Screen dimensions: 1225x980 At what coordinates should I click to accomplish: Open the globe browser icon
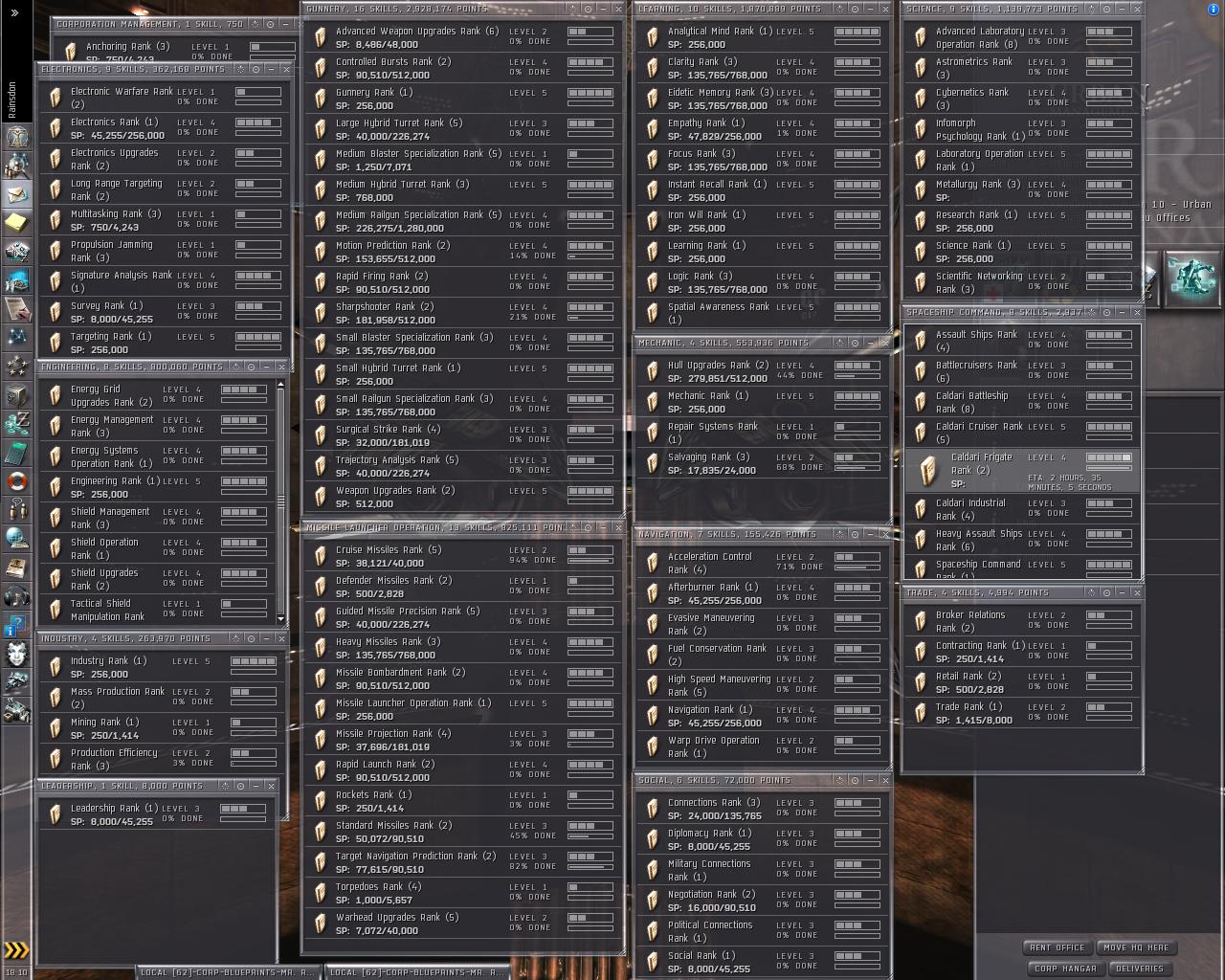[x=17, y=539]
